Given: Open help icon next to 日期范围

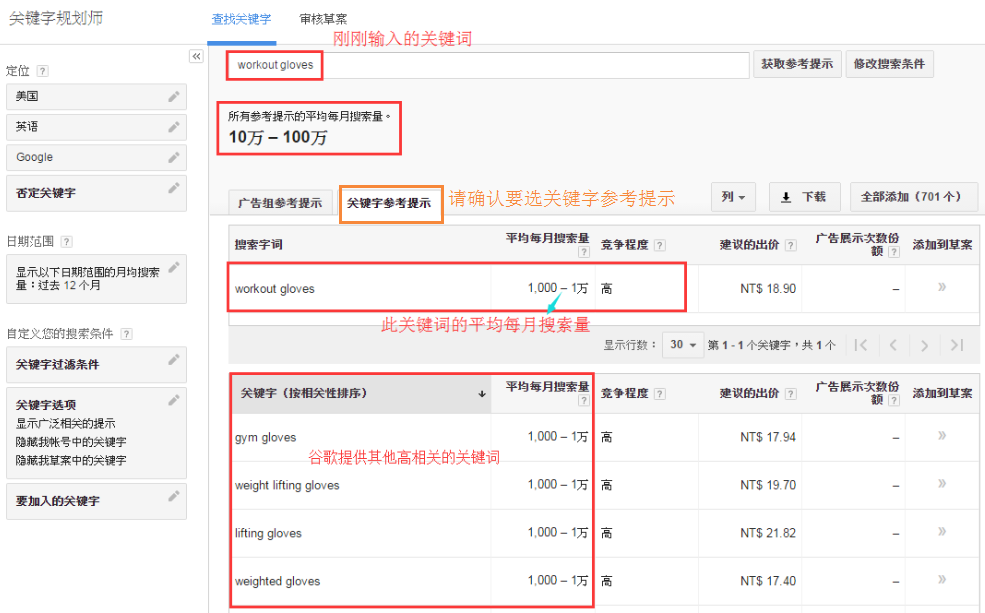Looking at the screenshot, I should [67, 242].
